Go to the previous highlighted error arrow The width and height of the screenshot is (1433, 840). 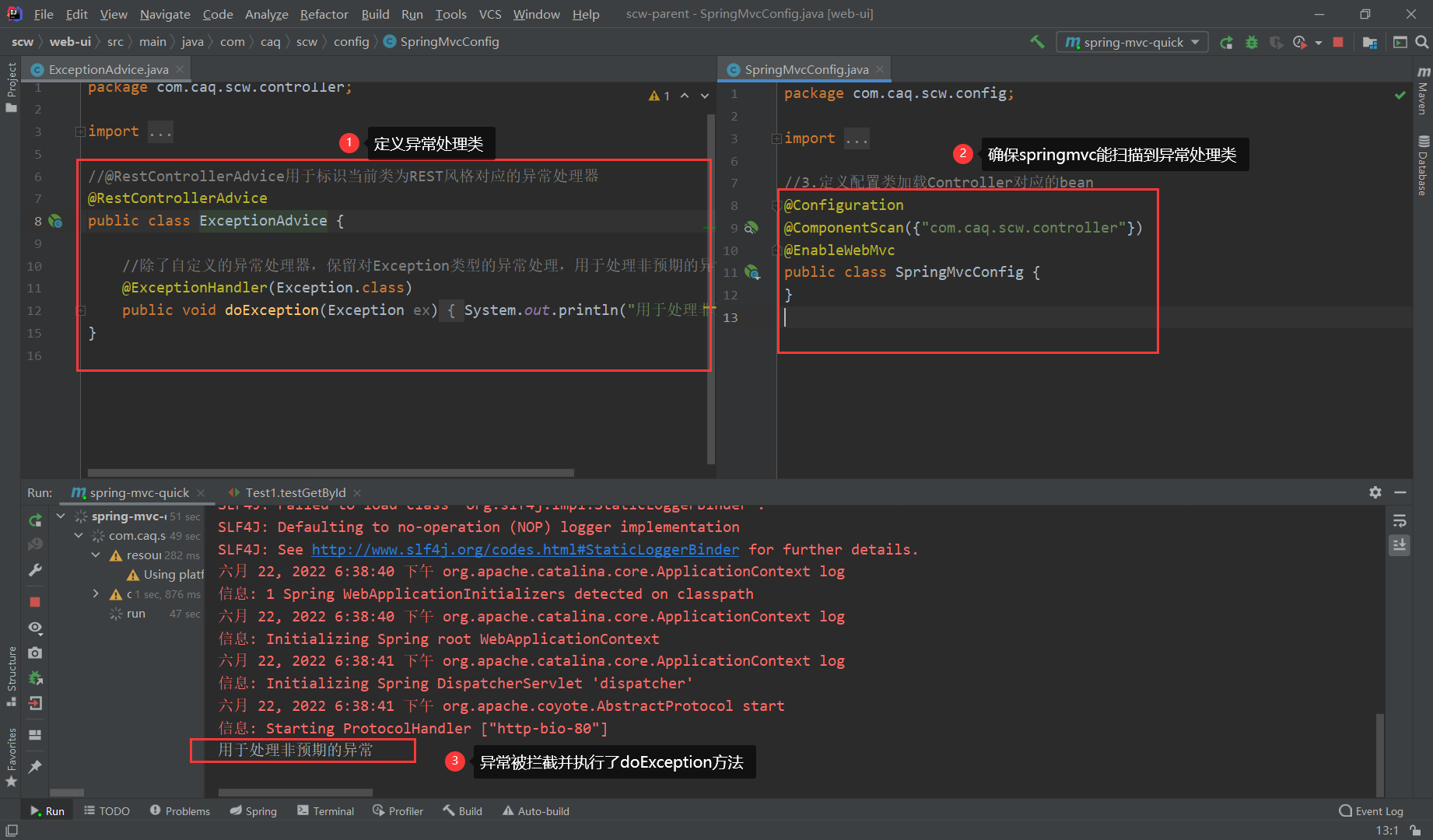[685, 96]
